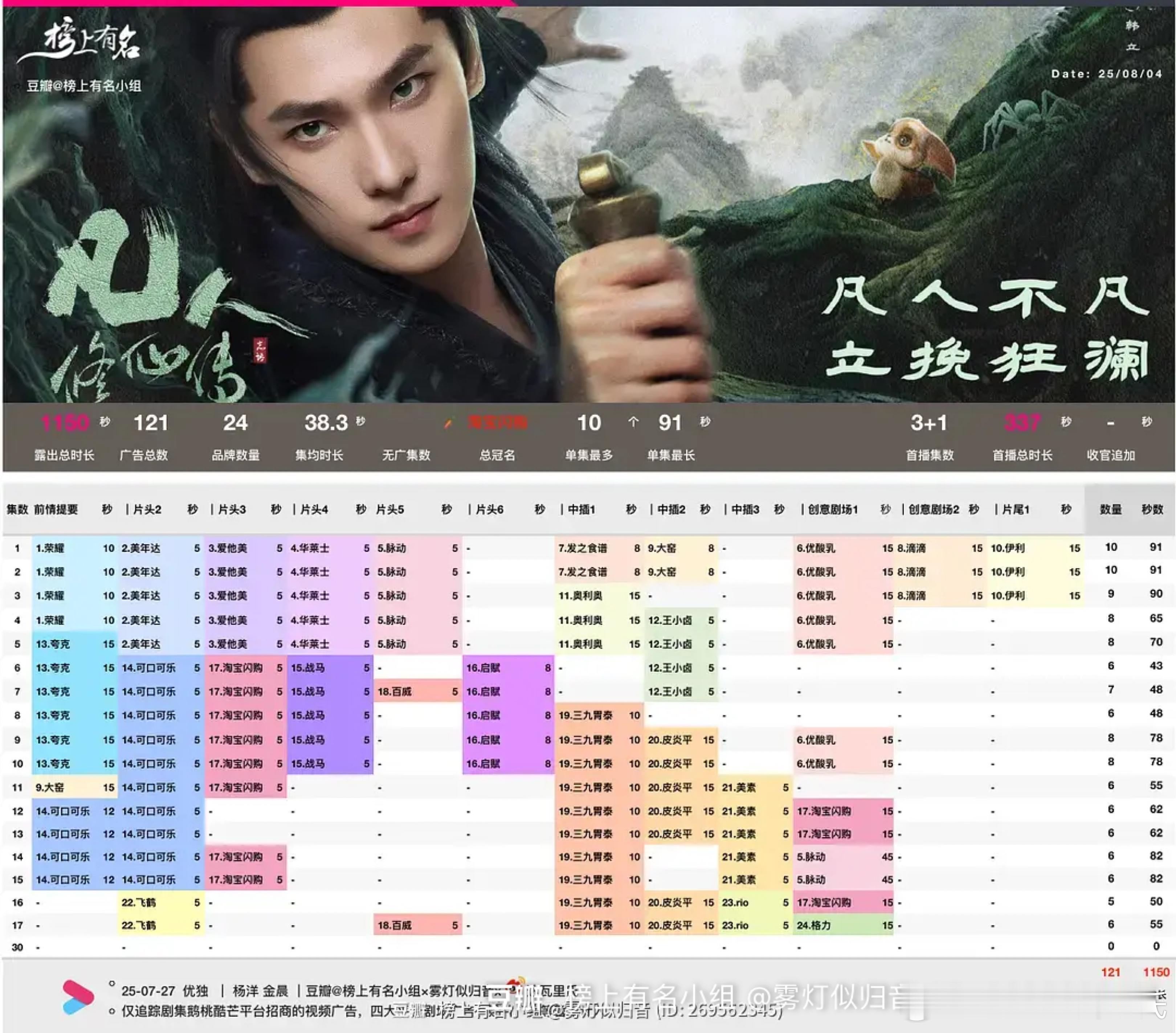Click the 杨洋 金晨 cast names in the footer
The width and height of the screenshot is (1176, 1033).
click(x=260, y=991)
